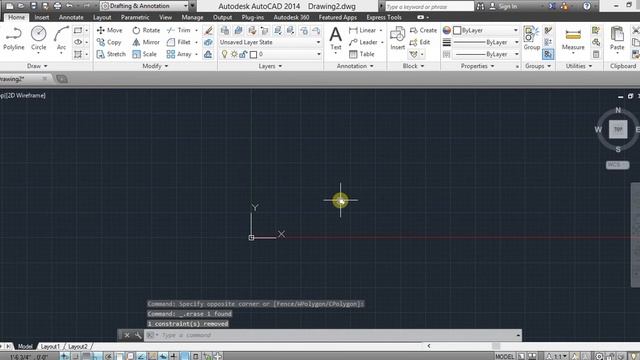Screen dimensions: 640x360
Task: Expand the Modify panel
Action: (155, 66)
